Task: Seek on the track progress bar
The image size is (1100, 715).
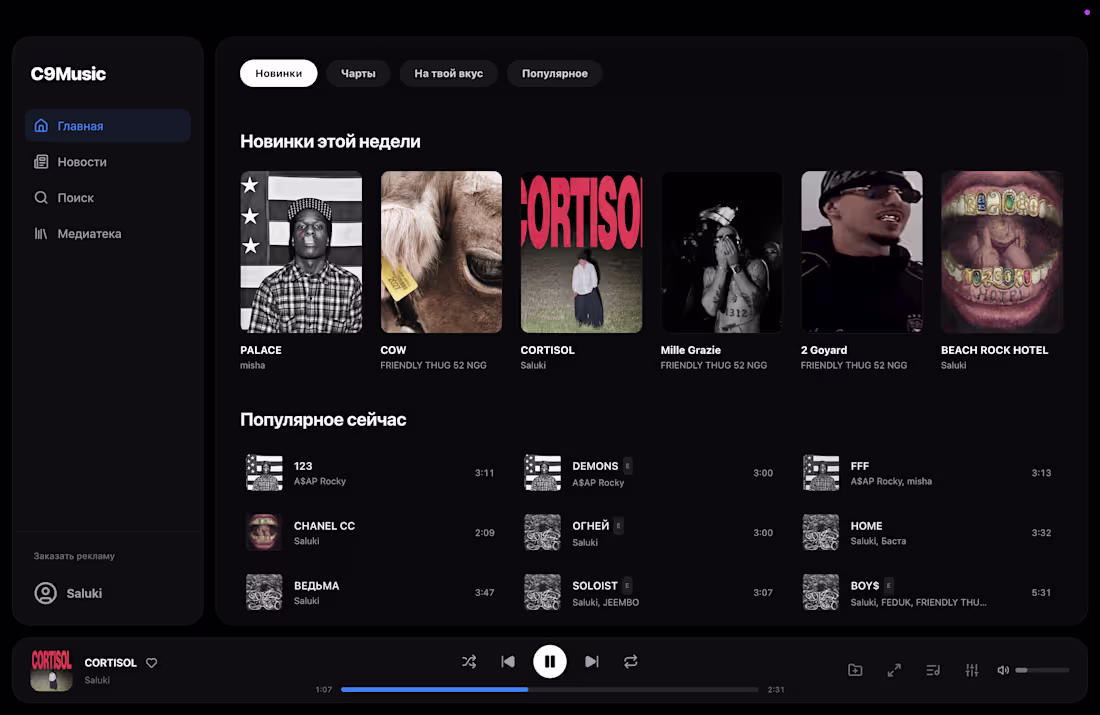Action: 549,689
